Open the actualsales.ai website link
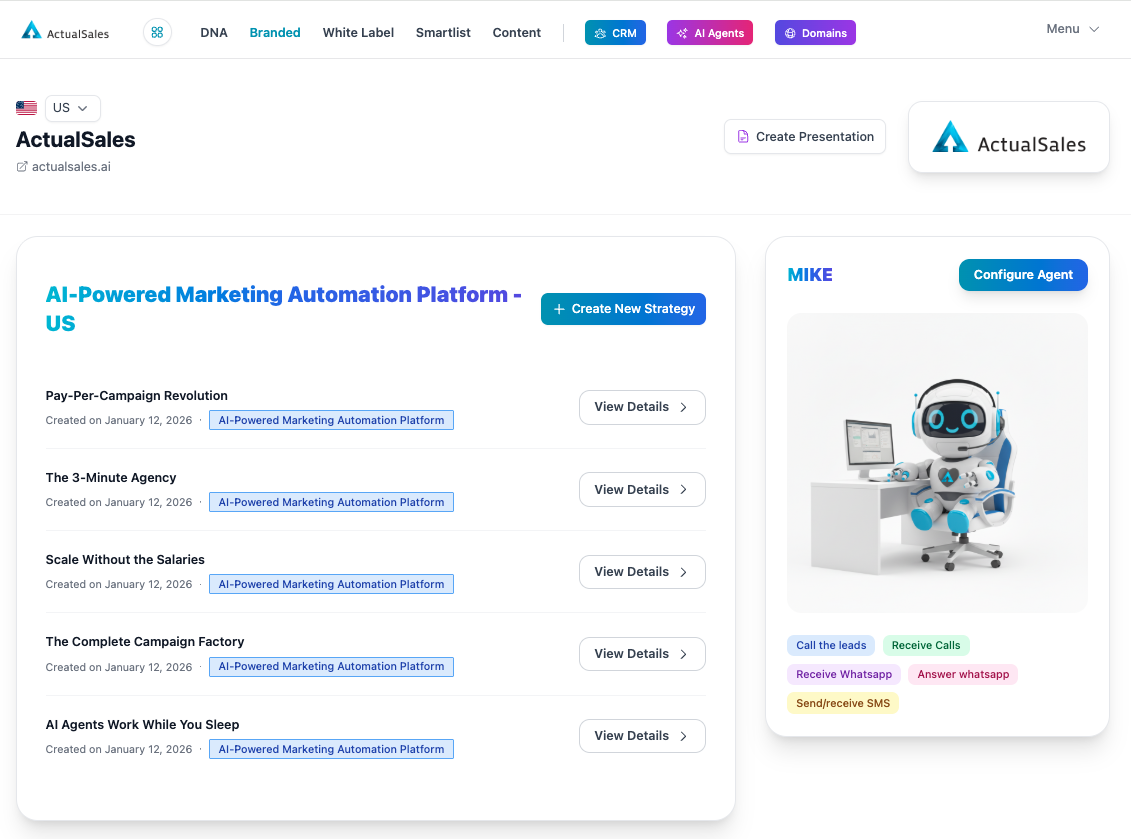Viewport: 1131px width, 839px height. point(71,167)
